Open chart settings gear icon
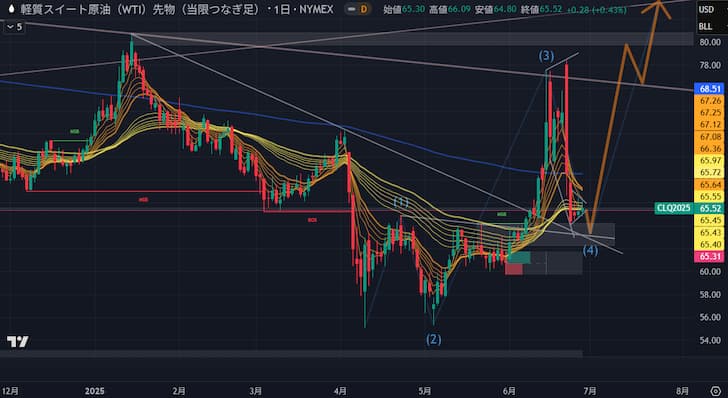728x398 pixels. [715, 390]
